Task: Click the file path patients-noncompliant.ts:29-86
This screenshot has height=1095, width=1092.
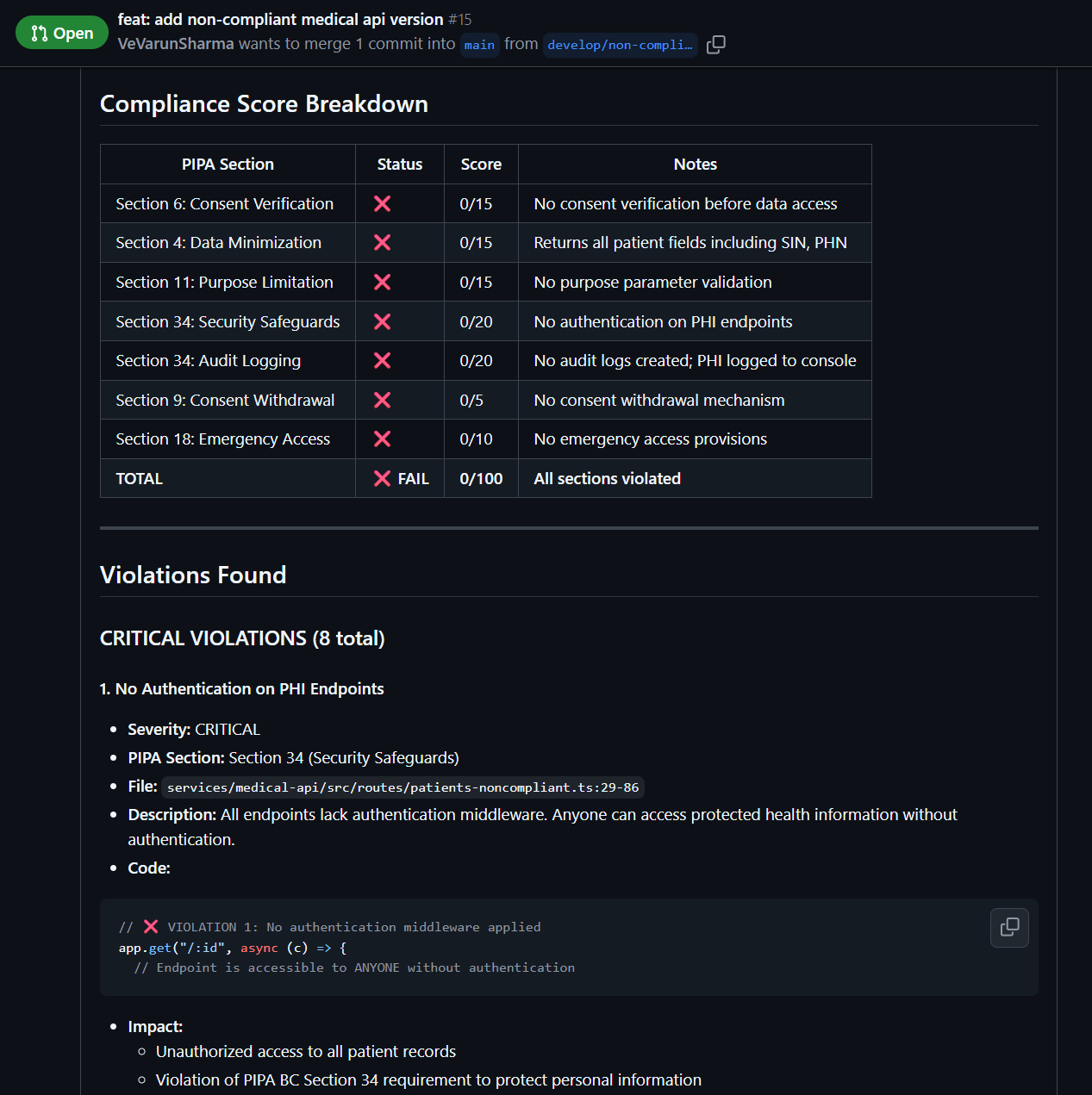Action: pos(402,787)
